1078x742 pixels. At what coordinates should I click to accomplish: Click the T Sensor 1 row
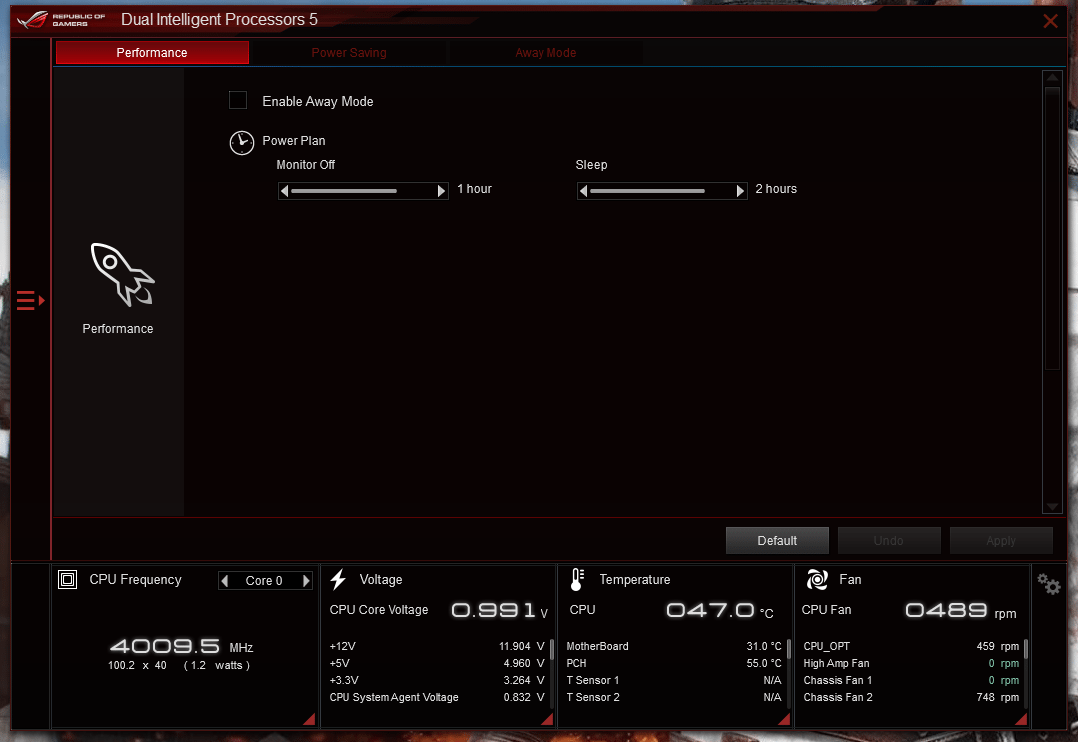674,680
